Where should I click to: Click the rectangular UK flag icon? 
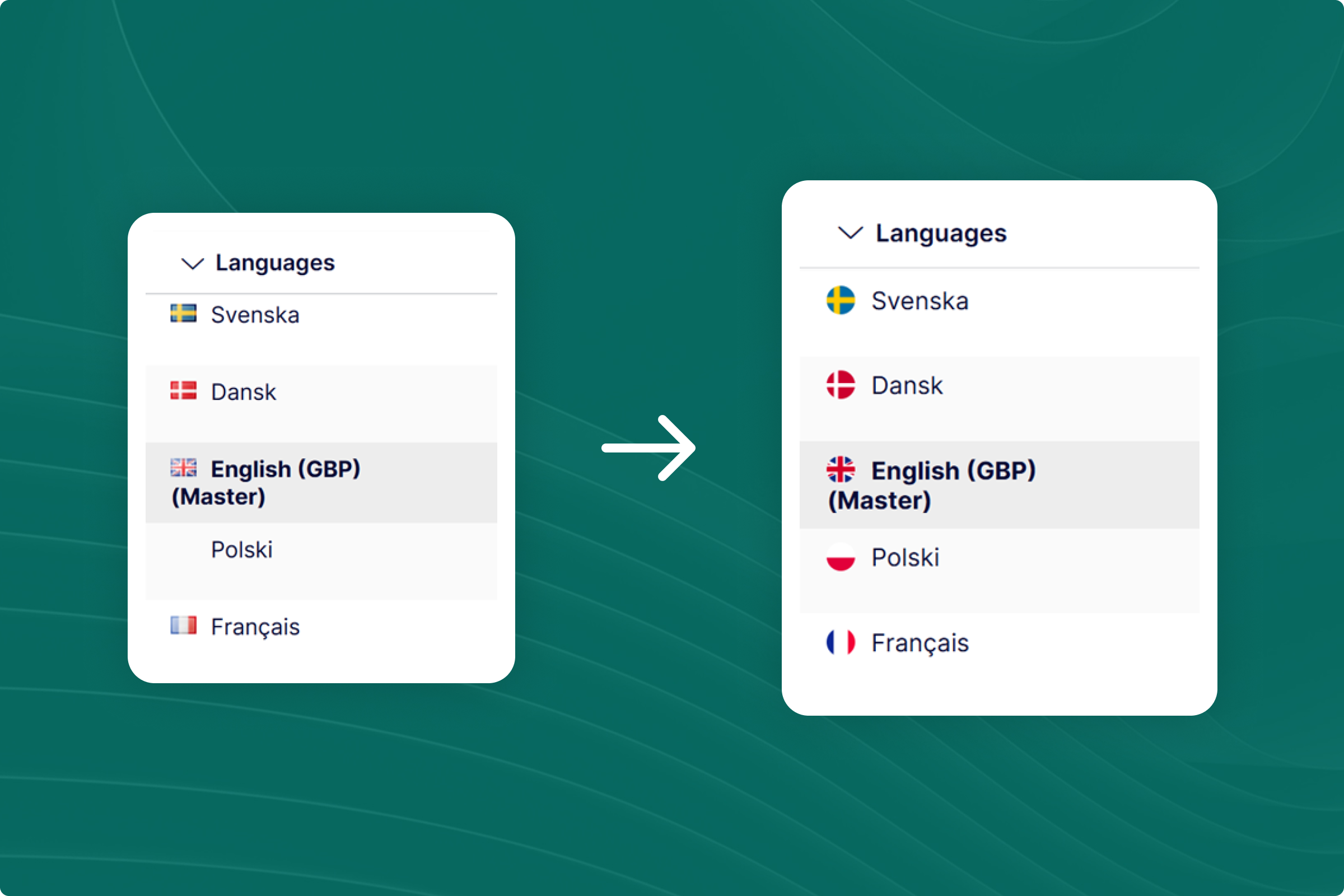tap(184, 468)
